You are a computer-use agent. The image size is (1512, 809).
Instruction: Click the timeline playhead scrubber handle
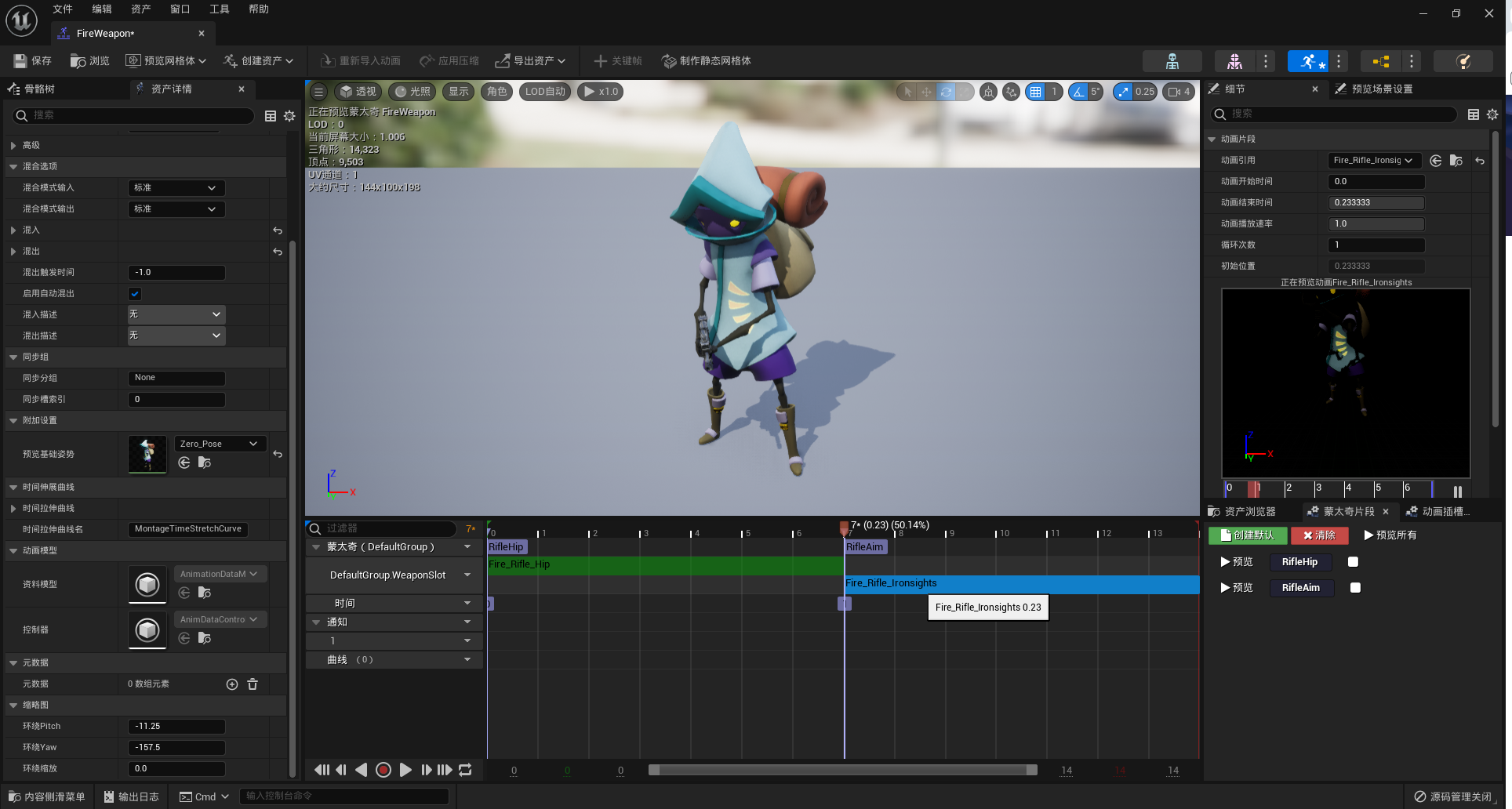[844, 527]
